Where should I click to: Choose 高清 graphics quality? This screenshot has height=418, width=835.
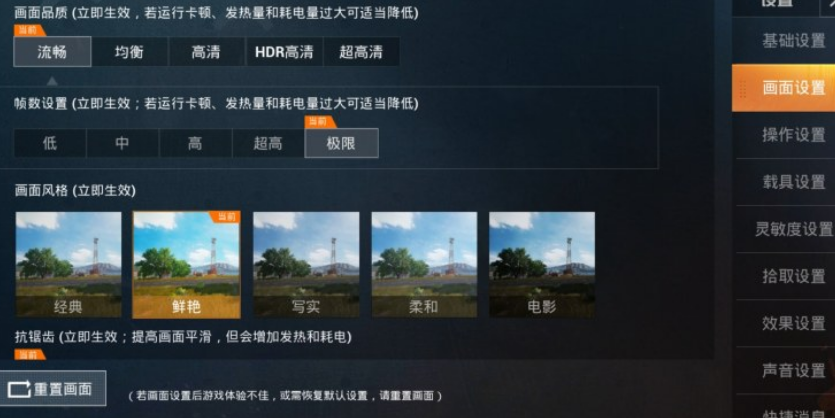pyautogui.click(x=207, y=52)
